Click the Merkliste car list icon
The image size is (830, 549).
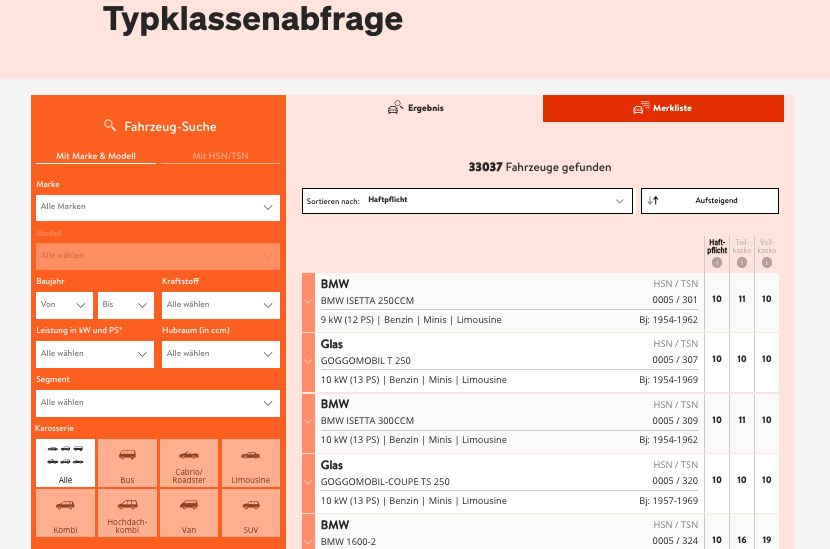coord(641,107)
